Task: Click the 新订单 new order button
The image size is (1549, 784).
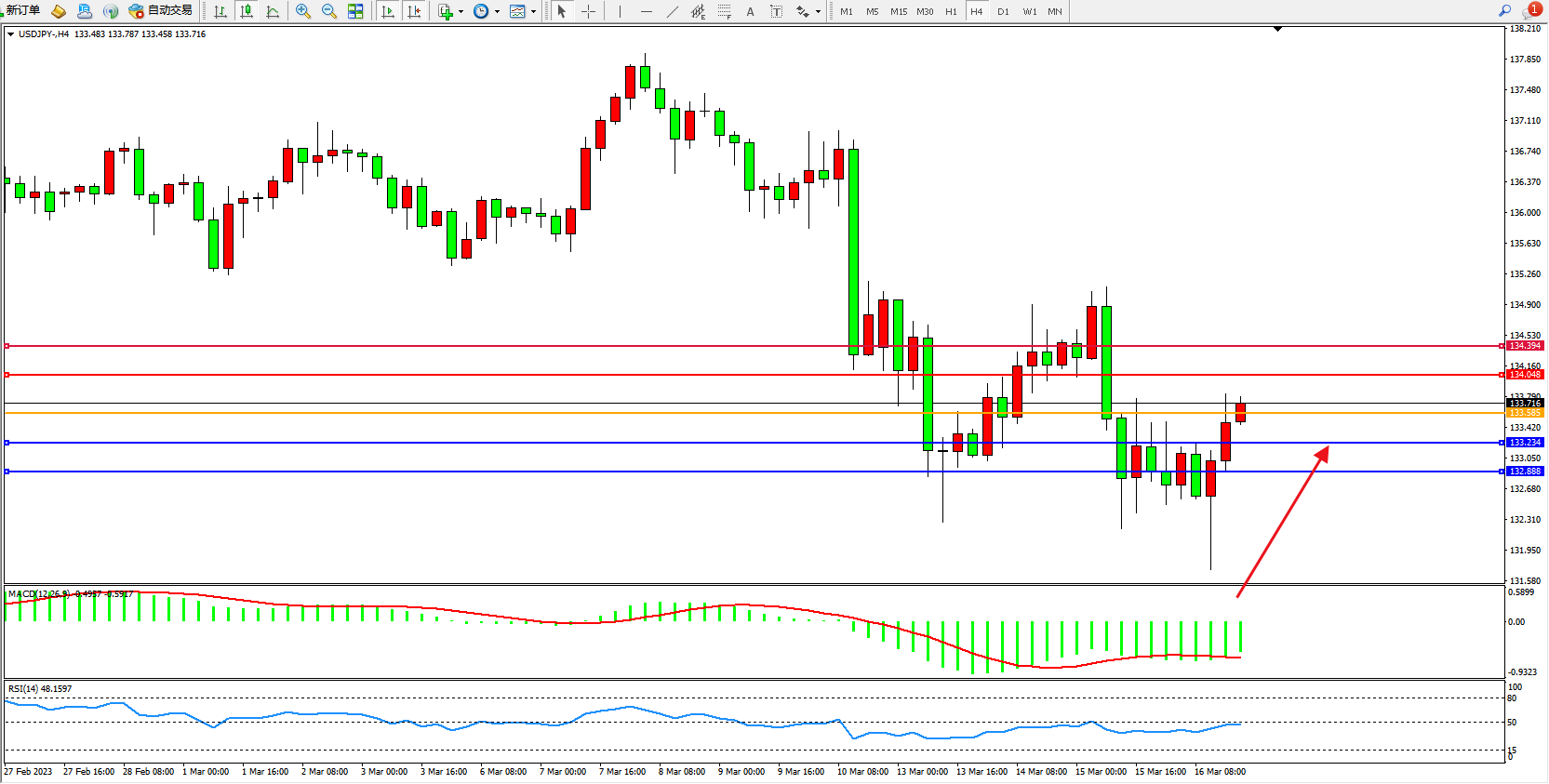Action: click(22, 10)
